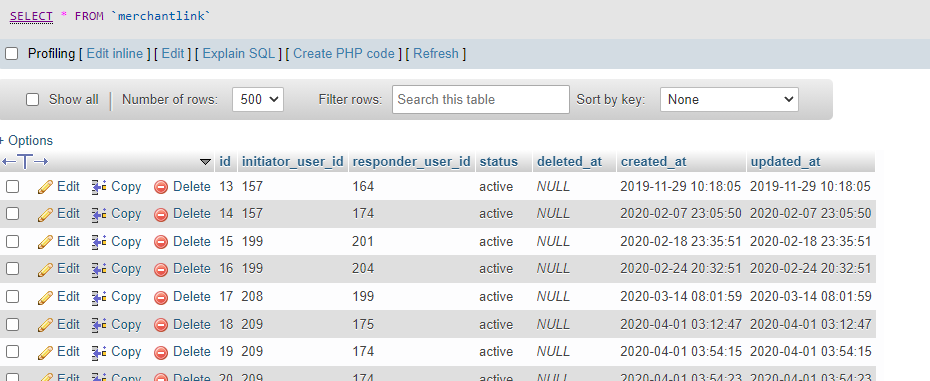Click the SELECT keyword in the query
This screenshot has width=930, height=381.
[31, 17]
